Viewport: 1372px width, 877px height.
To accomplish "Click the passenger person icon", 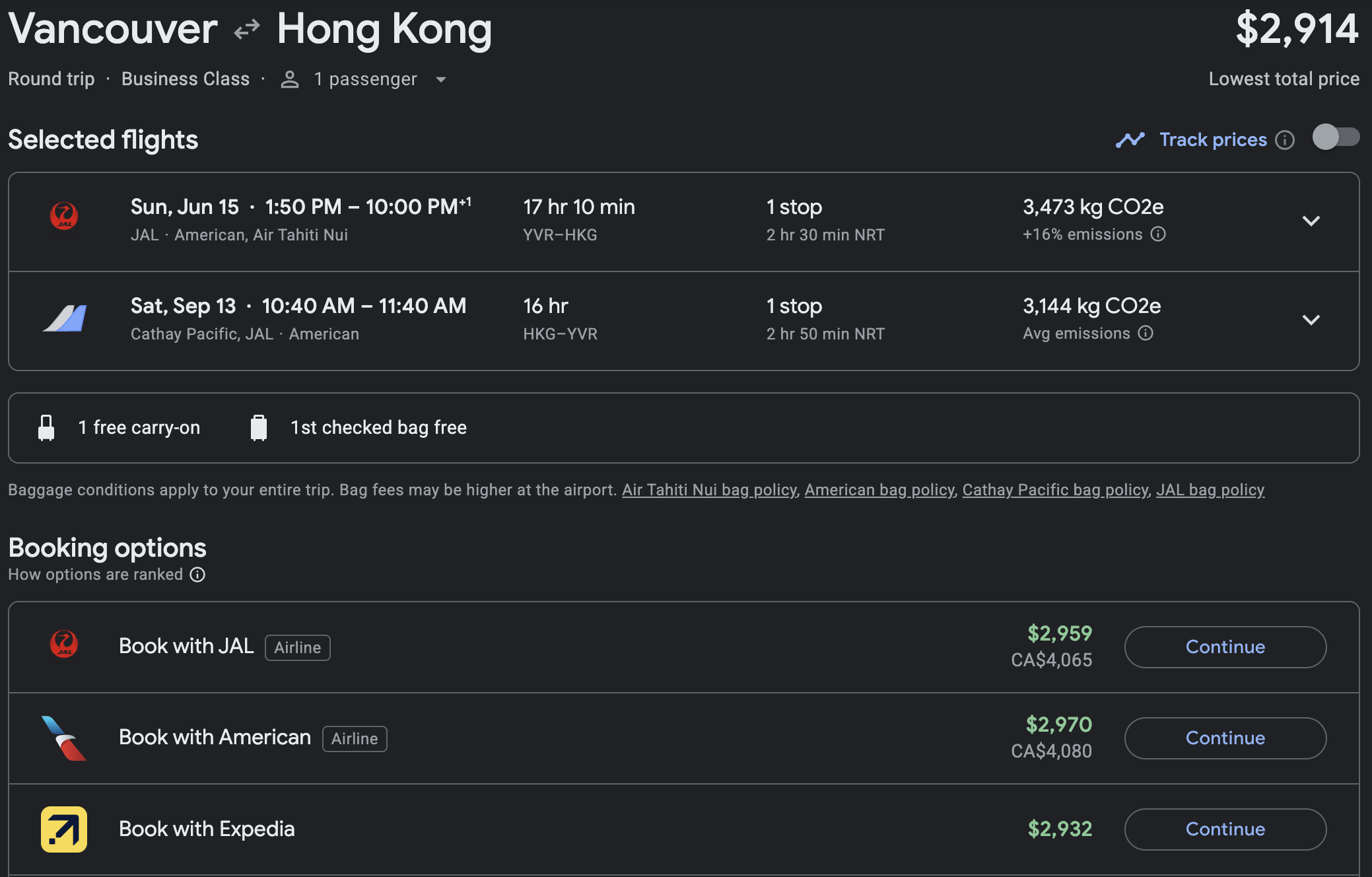I will (290, 80).
